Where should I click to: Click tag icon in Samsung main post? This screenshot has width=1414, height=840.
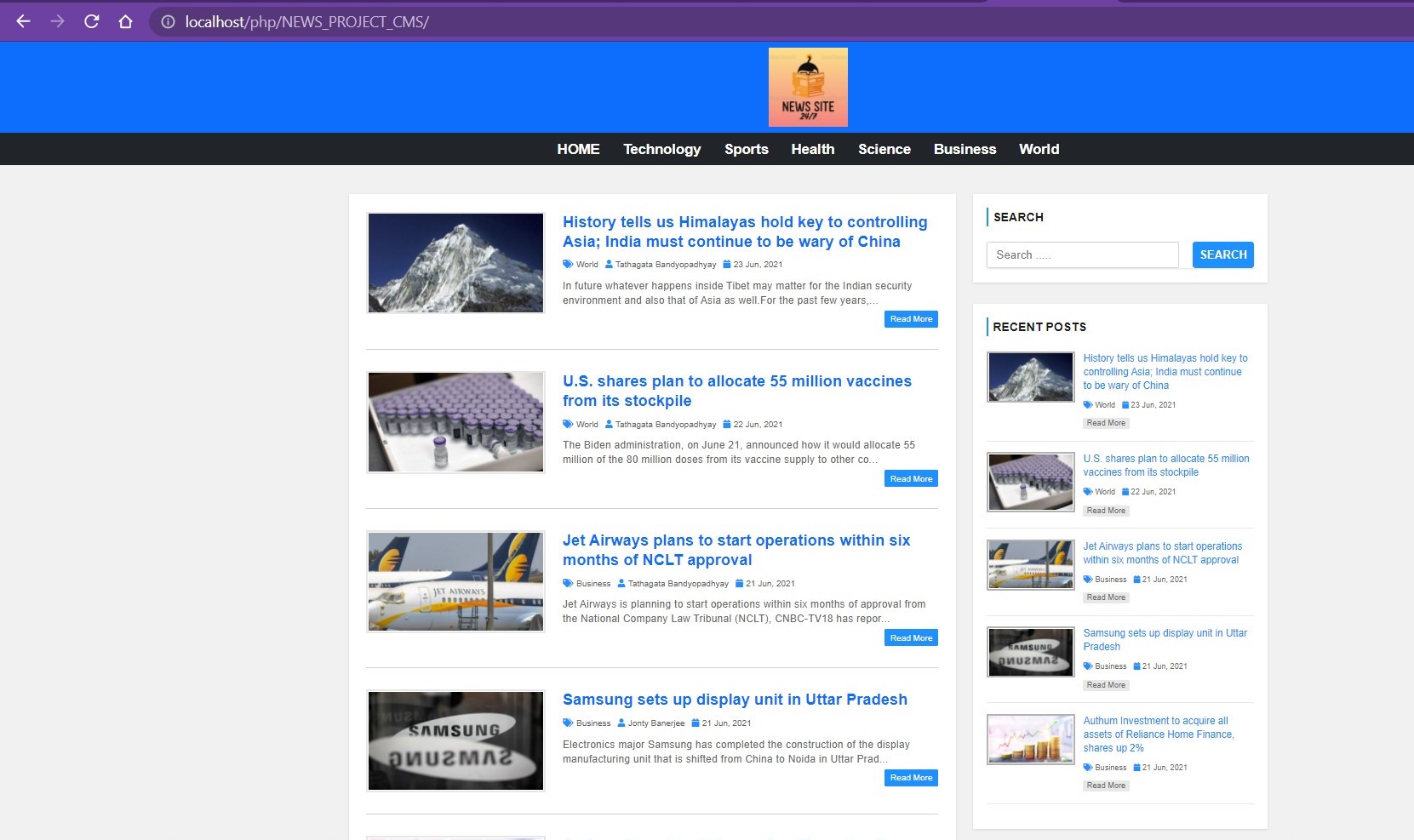(x=568, y=723)
